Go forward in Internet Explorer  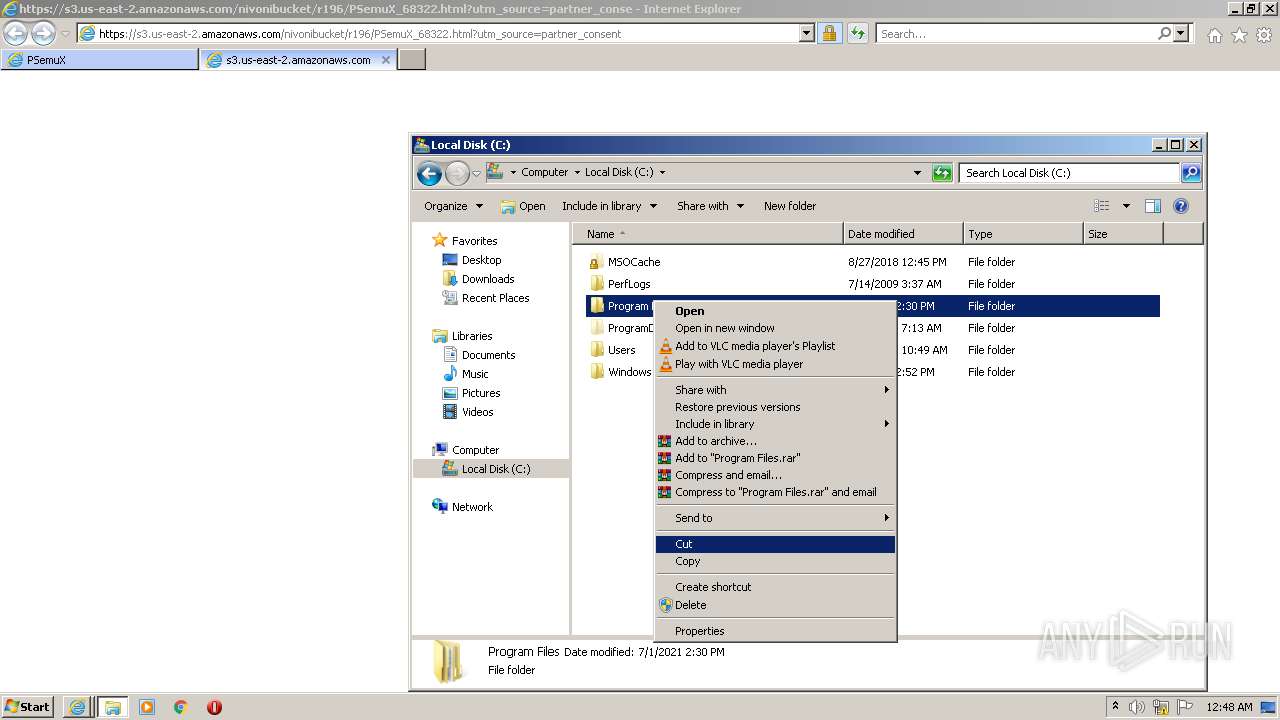tap(43, 33)
